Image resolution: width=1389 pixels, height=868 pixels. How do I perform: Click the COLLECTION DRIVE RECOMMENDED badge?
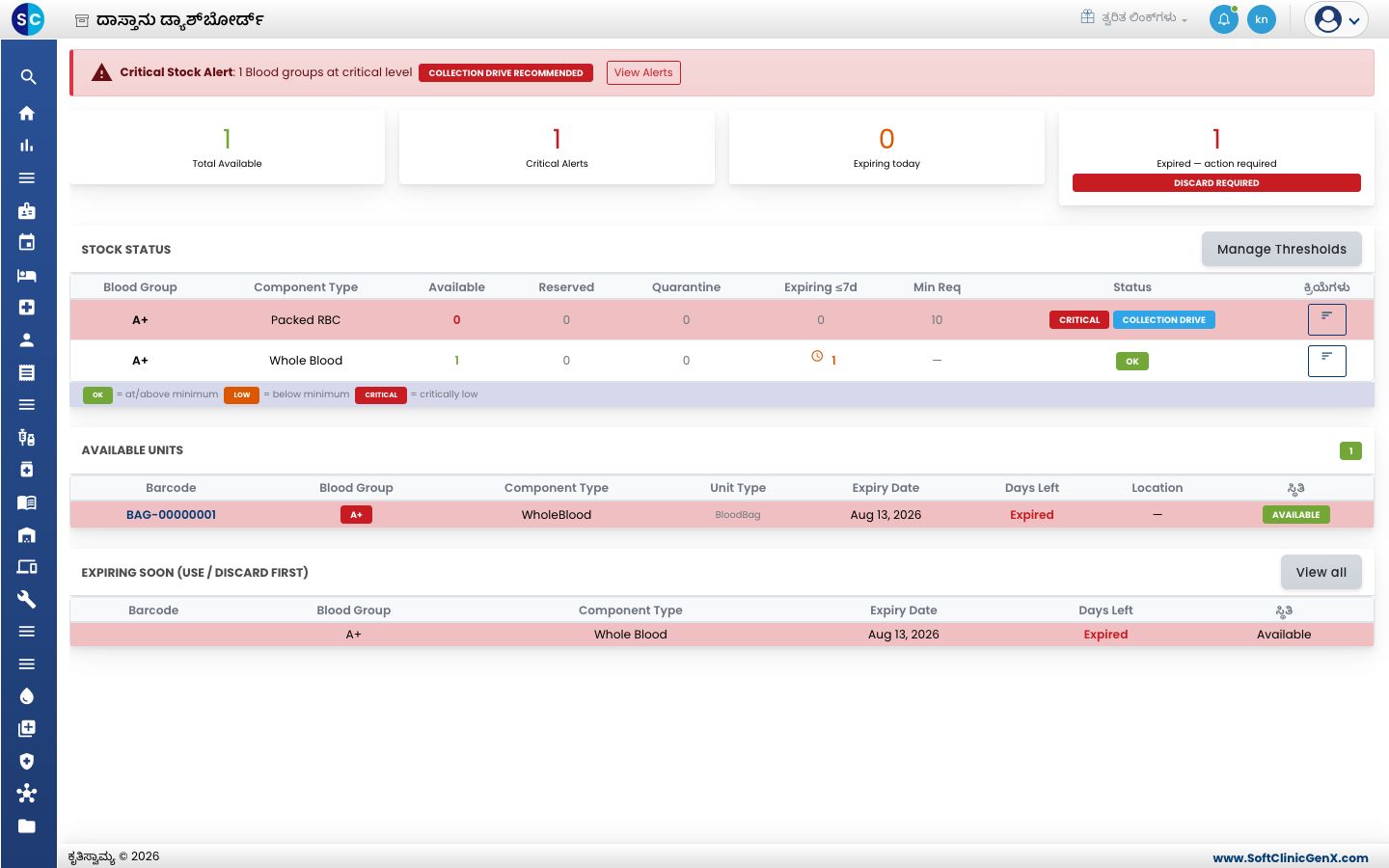point(505,72)
